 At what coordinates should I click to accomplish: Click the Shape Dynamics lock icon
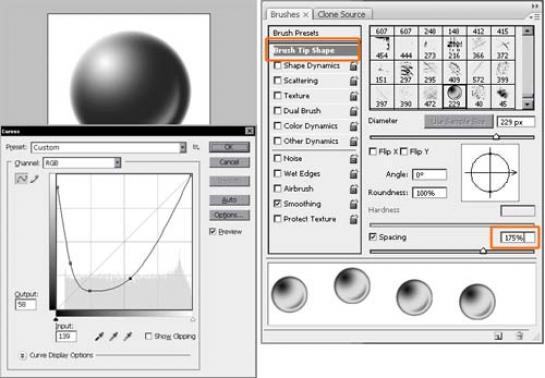353,66
